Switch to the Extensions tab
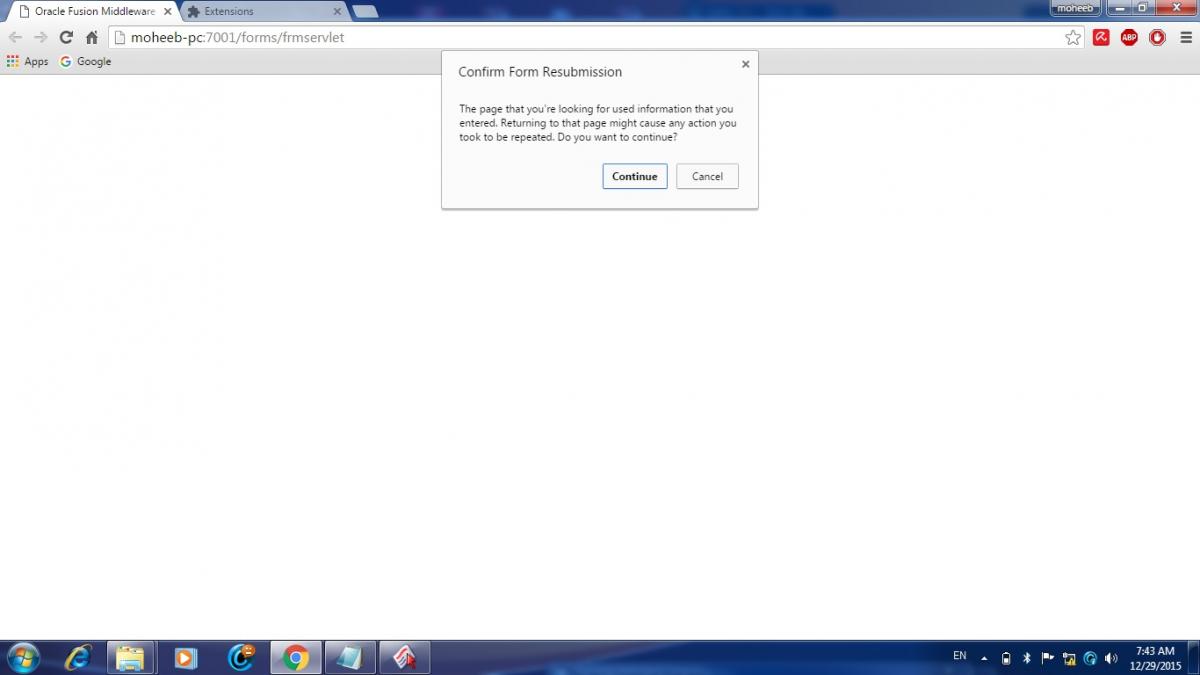Screen dimensions: 1200x675 pyautogui.click(x=260, y=11)
